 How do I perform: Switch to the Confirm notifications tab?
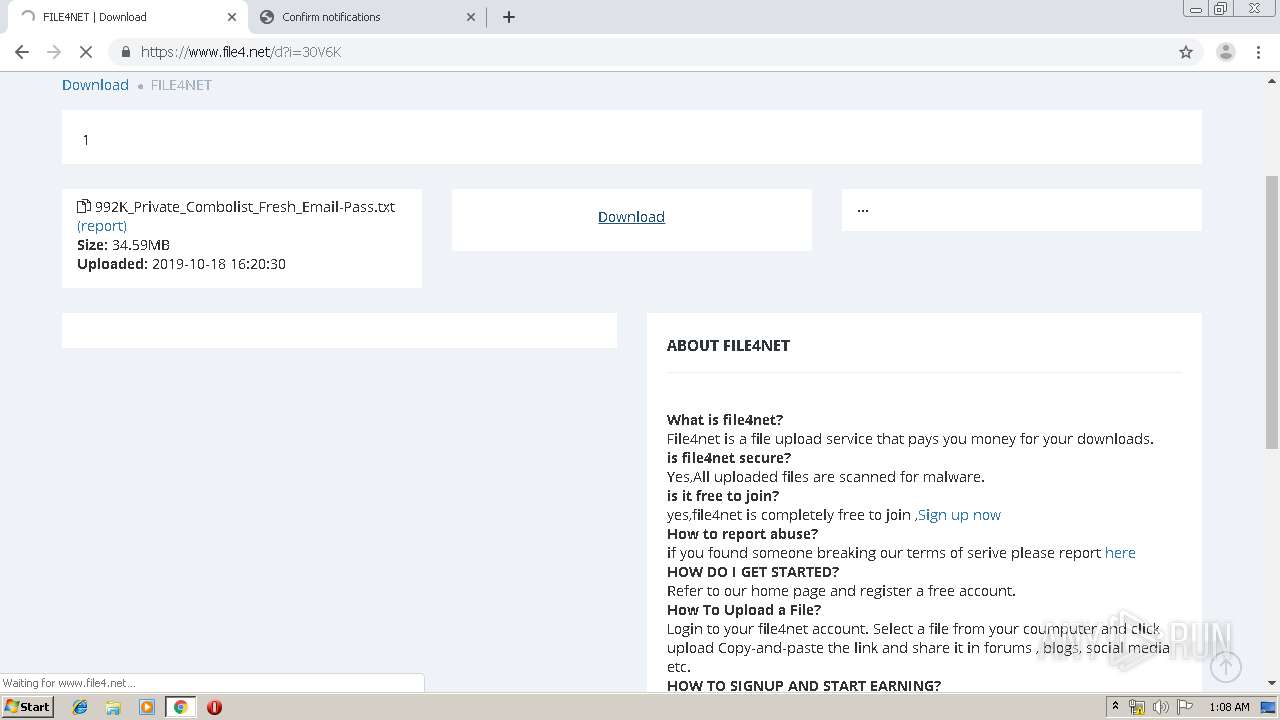coord(365,17)
